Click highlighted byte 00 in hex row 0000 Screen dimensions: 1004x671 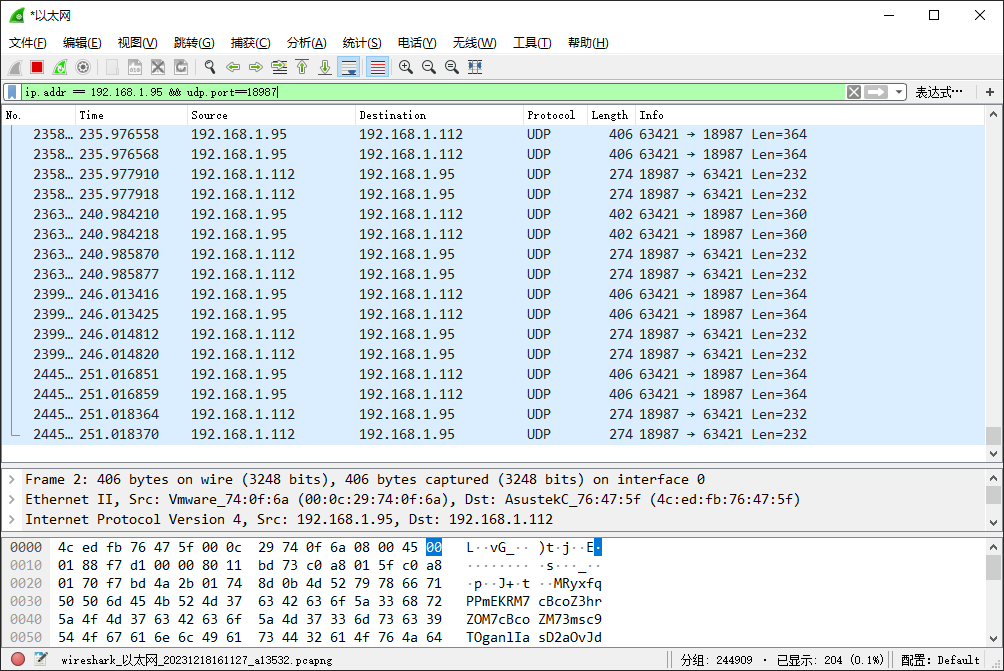(x=434, y=547)
